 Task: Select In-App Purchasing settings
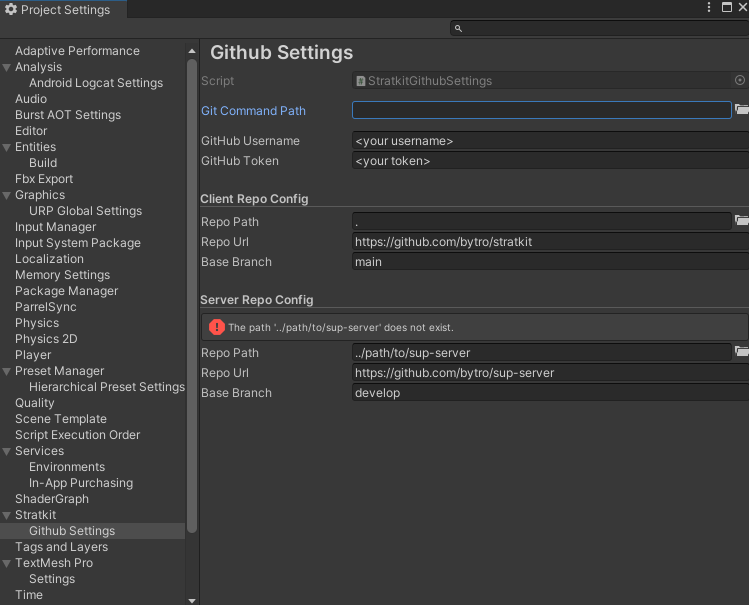81,483
